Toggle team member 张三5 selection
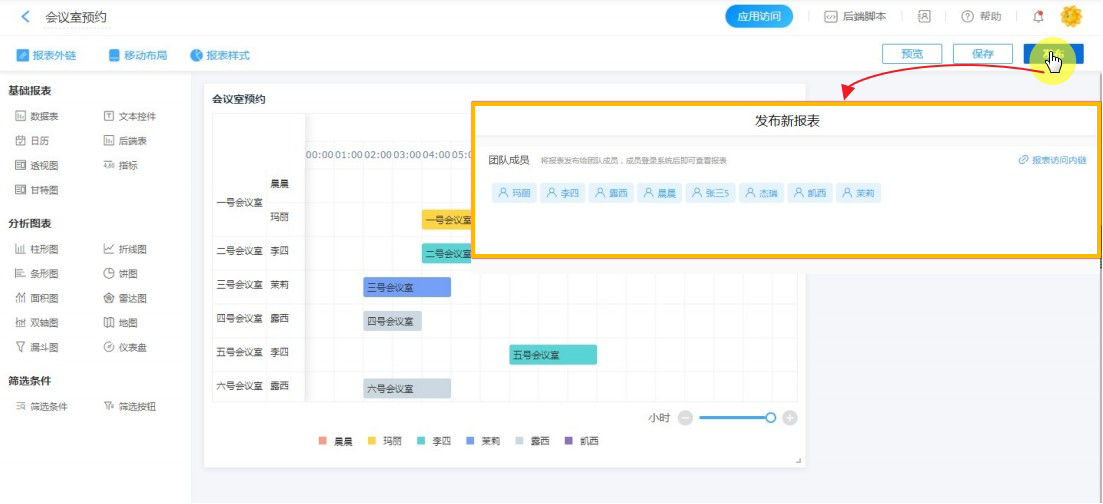 (x=710, y=193)
